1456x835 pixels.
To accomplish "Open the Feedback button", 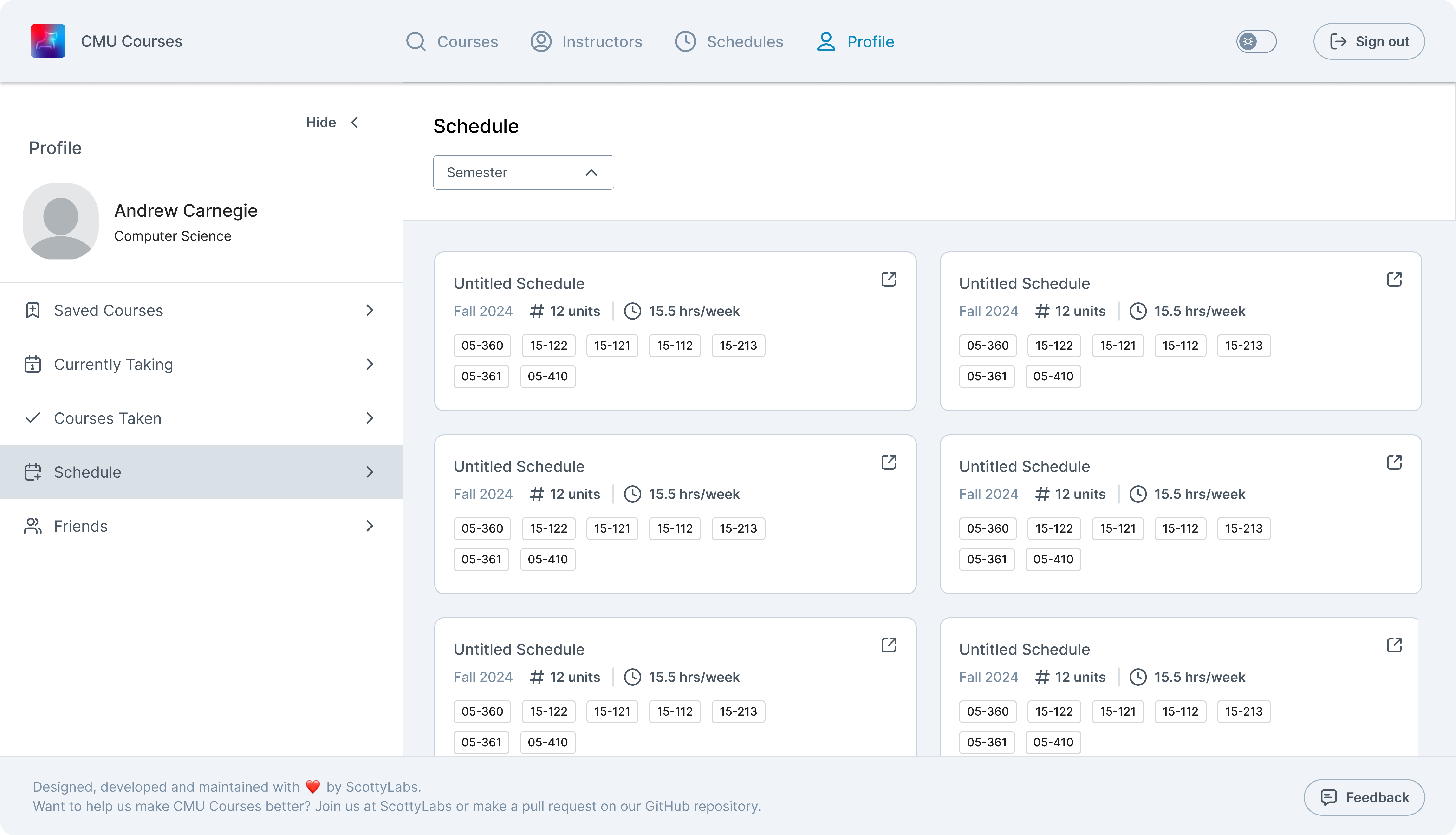I will click(1364, 797).
